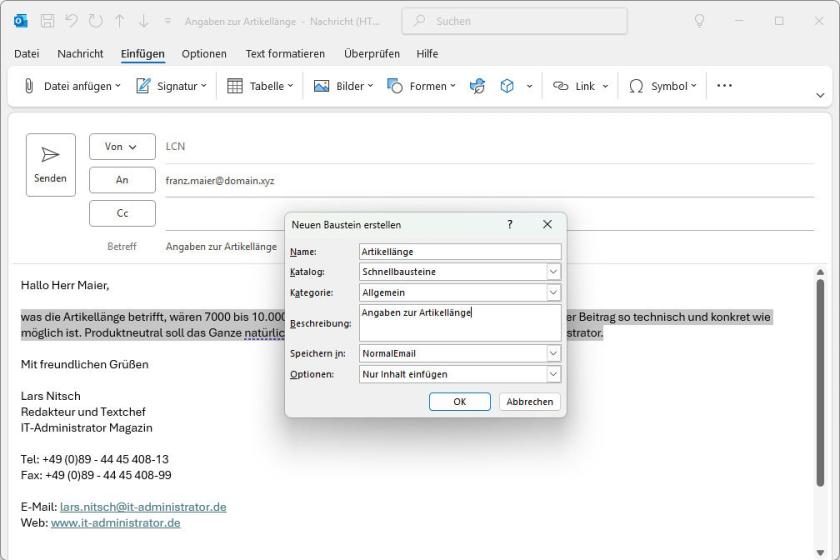Open the Optionen tab
The width and height of the screenshot is (840, 560).
(204, 54)
